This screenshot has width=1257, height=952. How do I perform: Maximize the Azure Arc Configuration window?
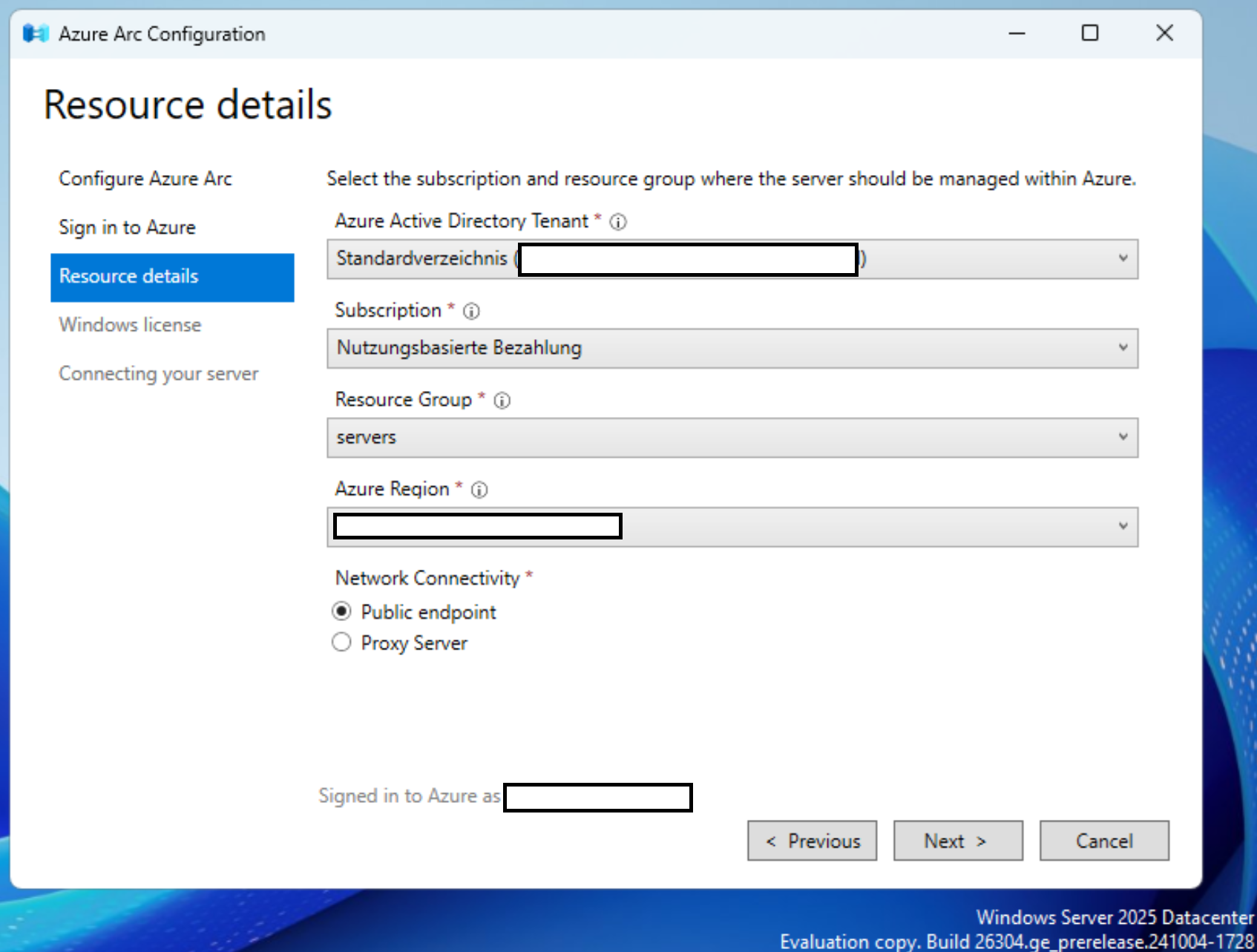click(1090, 33)
